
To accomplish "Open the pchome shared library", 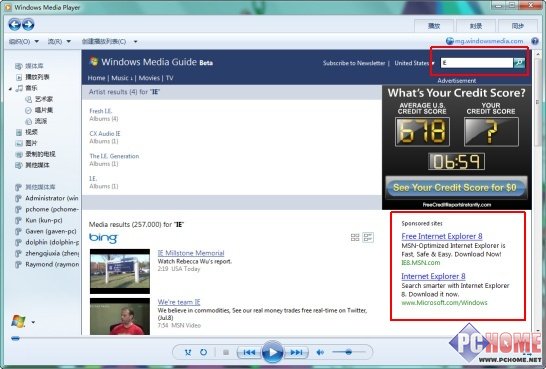I will (x=52, y=209).
